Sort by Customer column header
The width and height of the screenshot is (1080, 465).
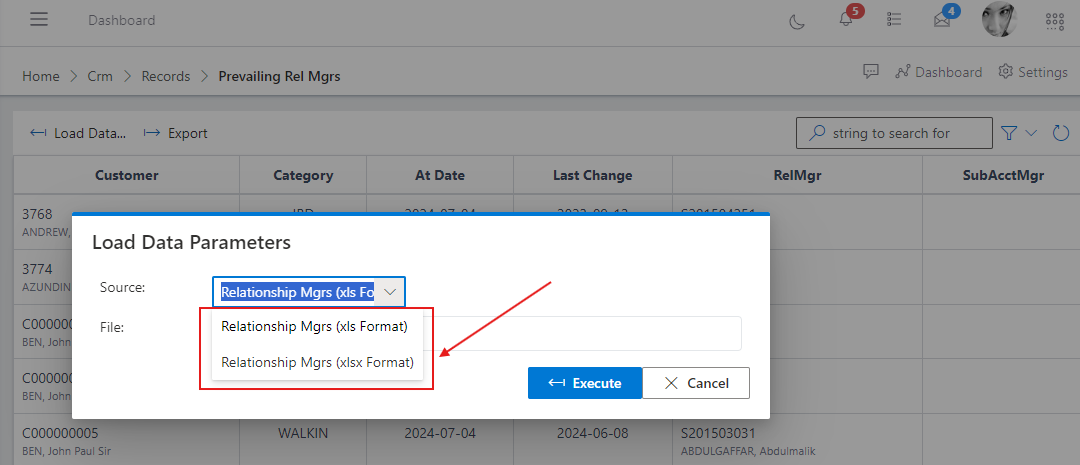[127, 175]
